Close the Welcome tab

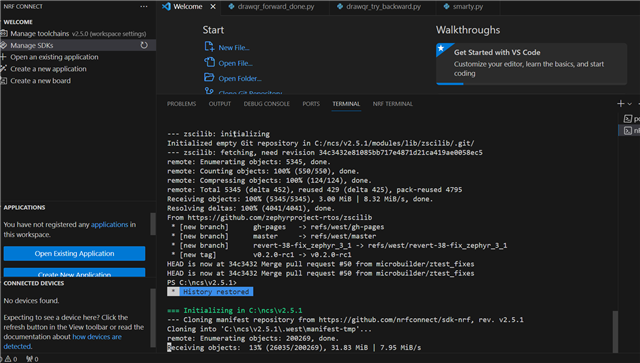tap(213, 7)
